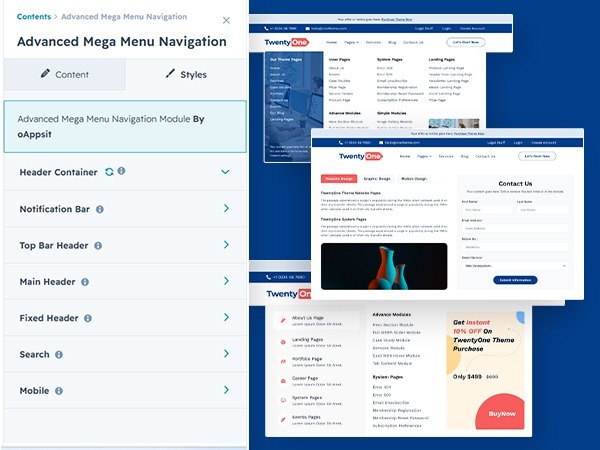The image size is (600, 450).
Task: Select the Main Header label
Action: tap(47, 282)
